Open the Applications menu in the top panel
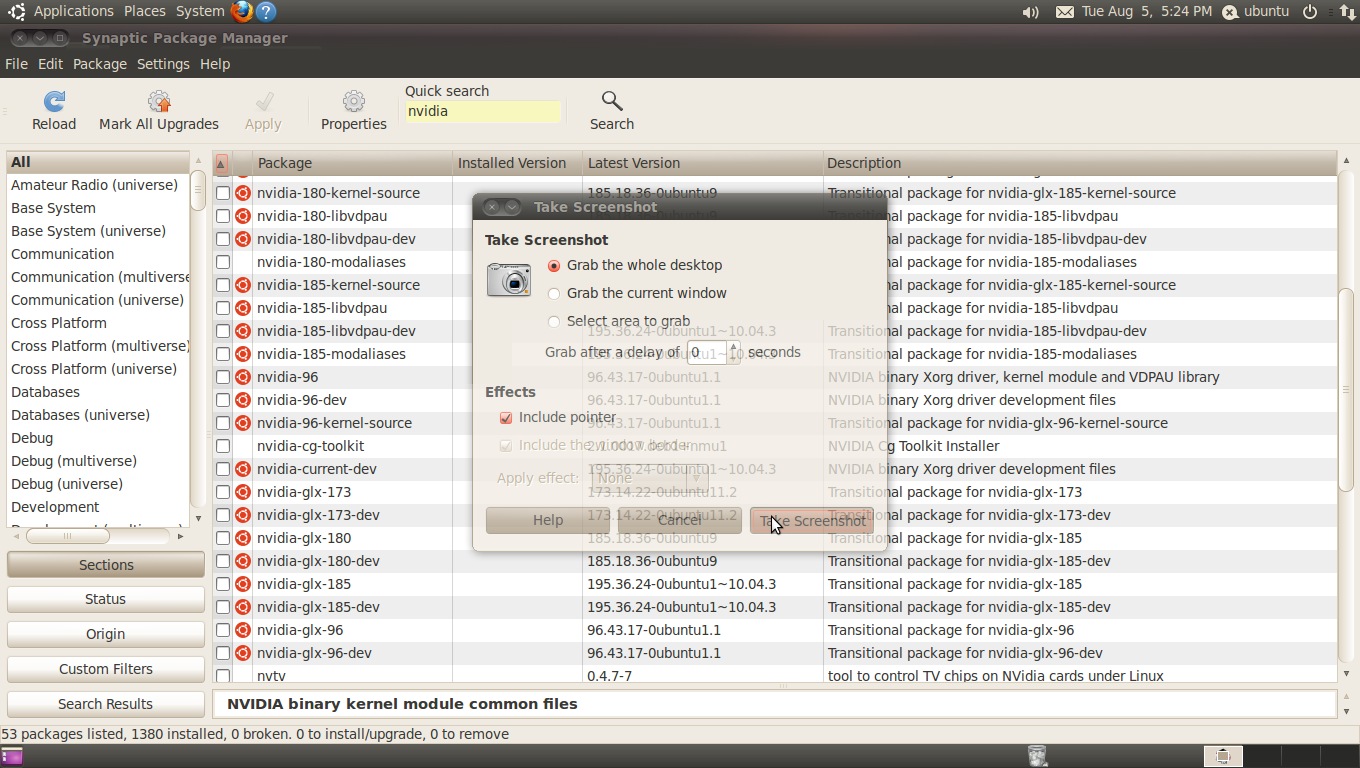The width and height of the screenshot is (1360, 768). coord(74,11)
